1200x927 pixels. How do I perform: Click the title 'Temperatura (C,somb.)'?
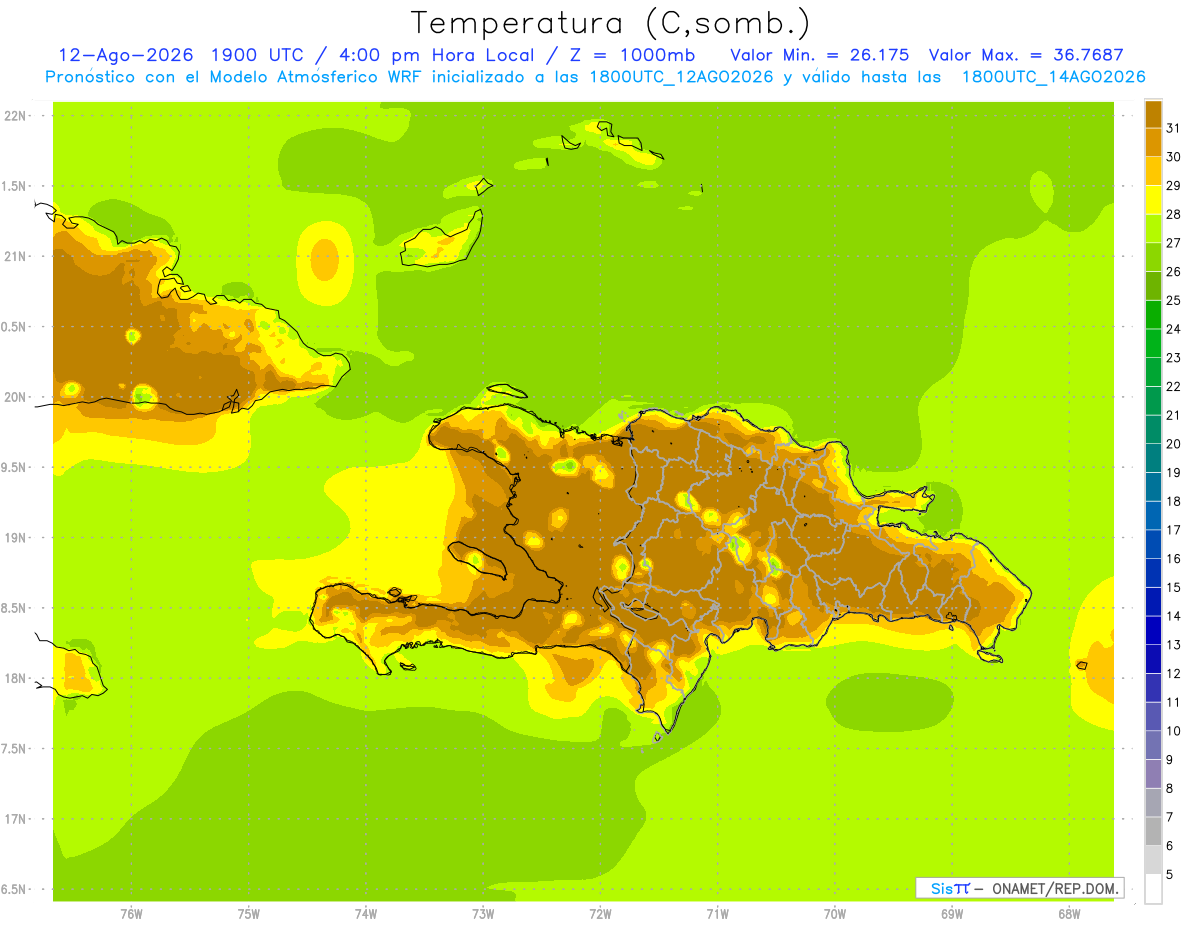pos(611,23)
